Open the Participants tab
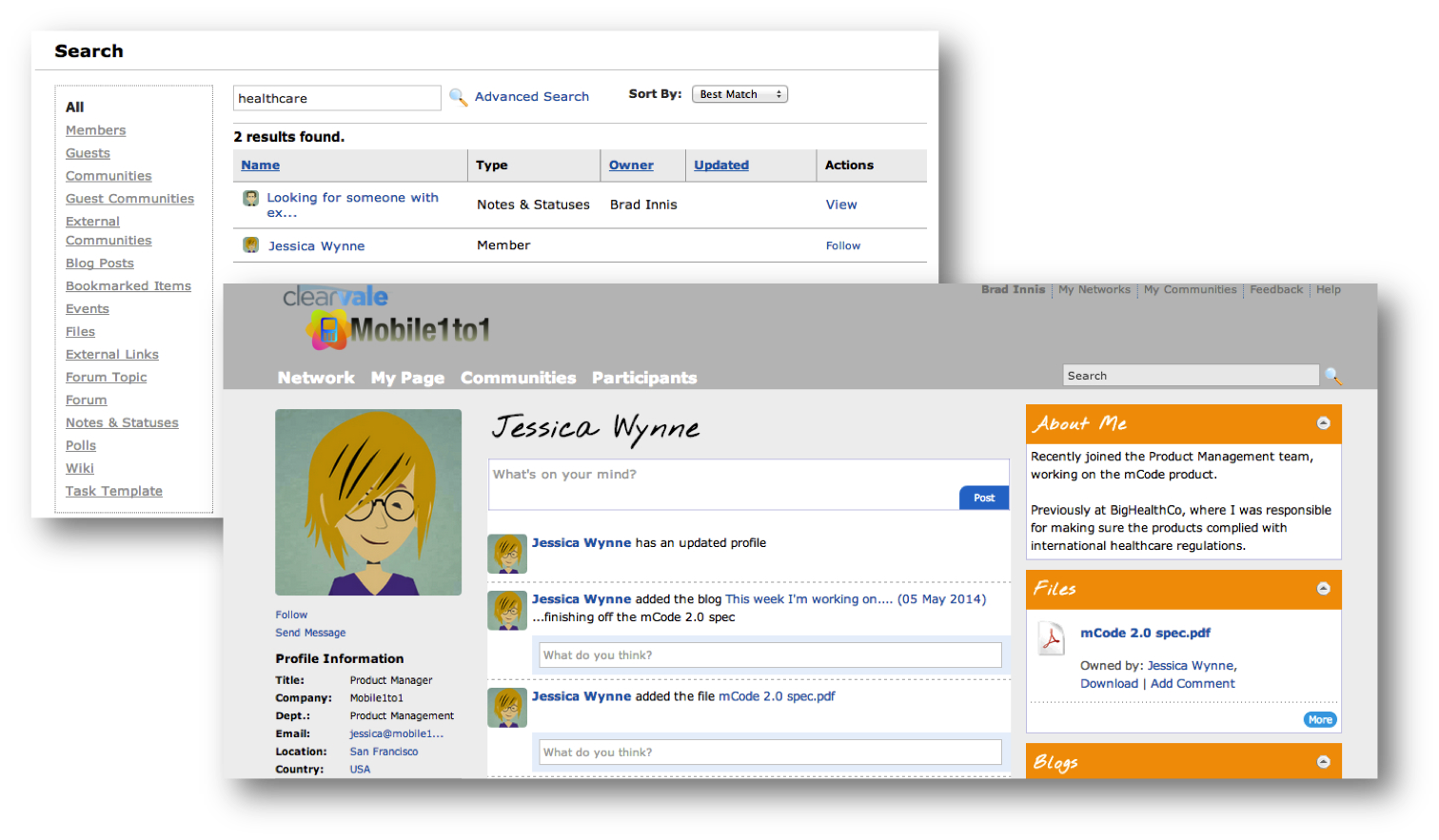The width and height of the screenshot is (1439, 840). pyautogui.click(x=644, y=378)
